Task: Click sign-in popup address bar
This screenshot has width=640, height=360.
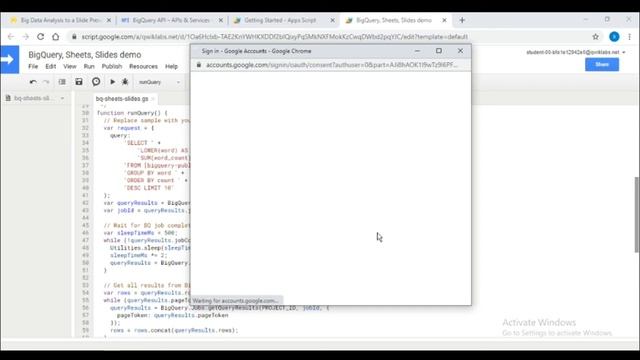Action: point(331,65)
